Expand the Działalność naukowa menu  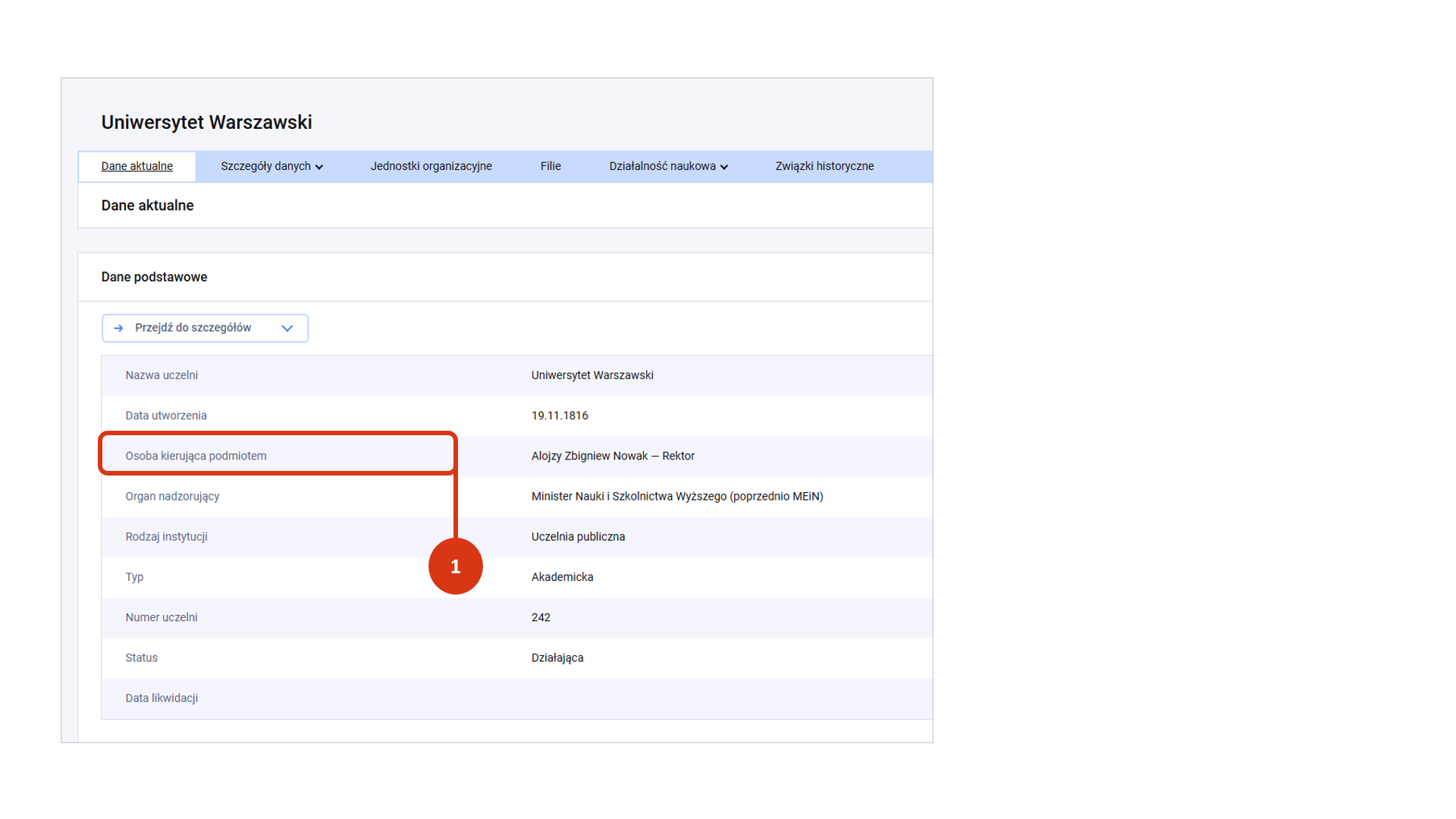[668, 166]
